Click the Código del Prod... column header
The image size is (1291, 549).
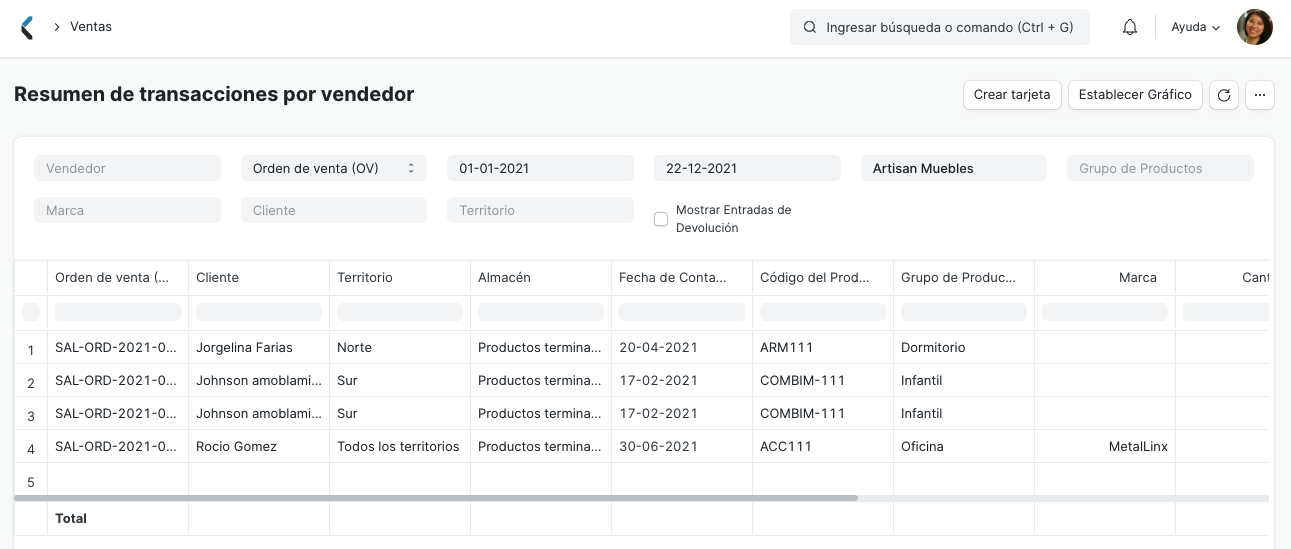pos(823,277)
